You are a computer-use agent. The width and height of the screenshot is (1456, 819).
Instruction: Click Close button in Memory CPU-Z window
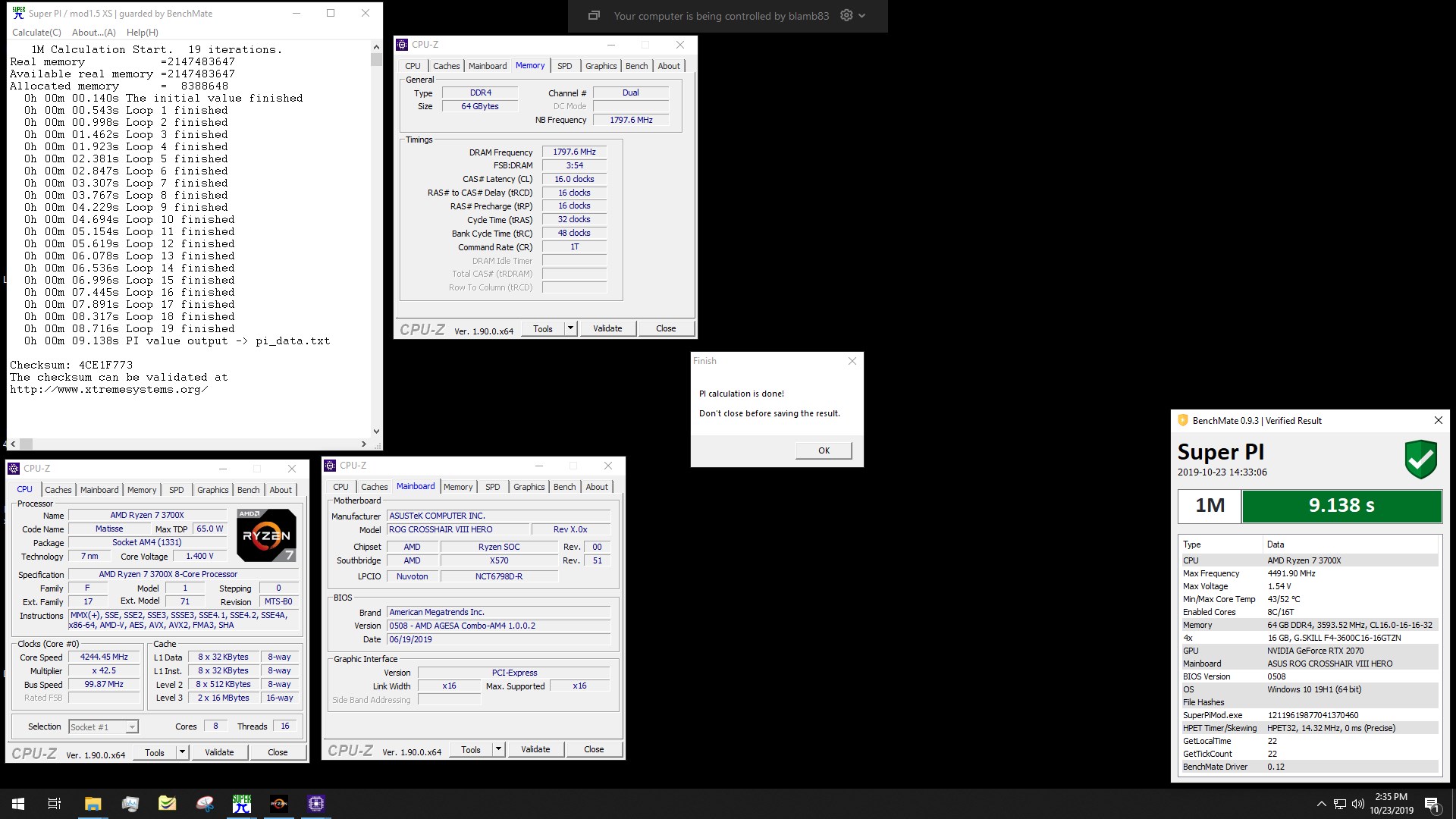click(x=666, y=328)
